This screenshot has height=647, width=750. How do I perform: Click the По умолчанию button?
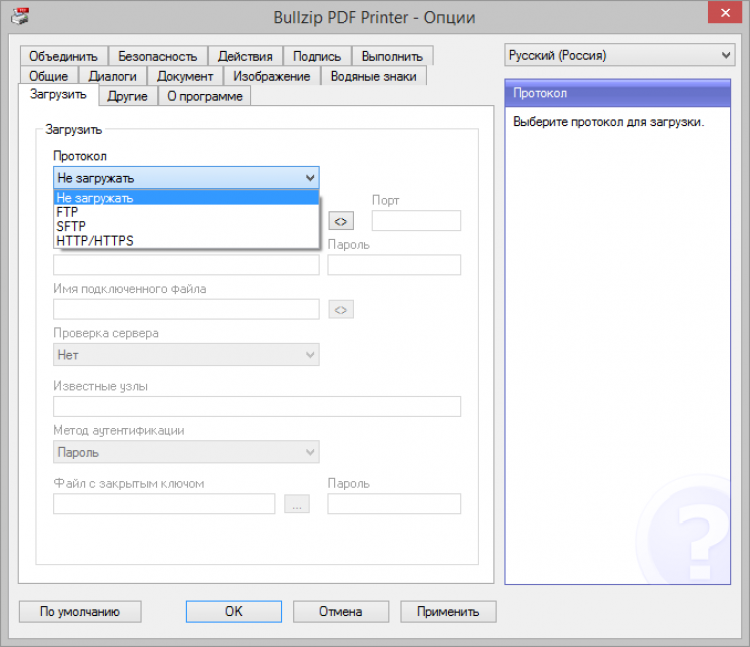point(80,612)
